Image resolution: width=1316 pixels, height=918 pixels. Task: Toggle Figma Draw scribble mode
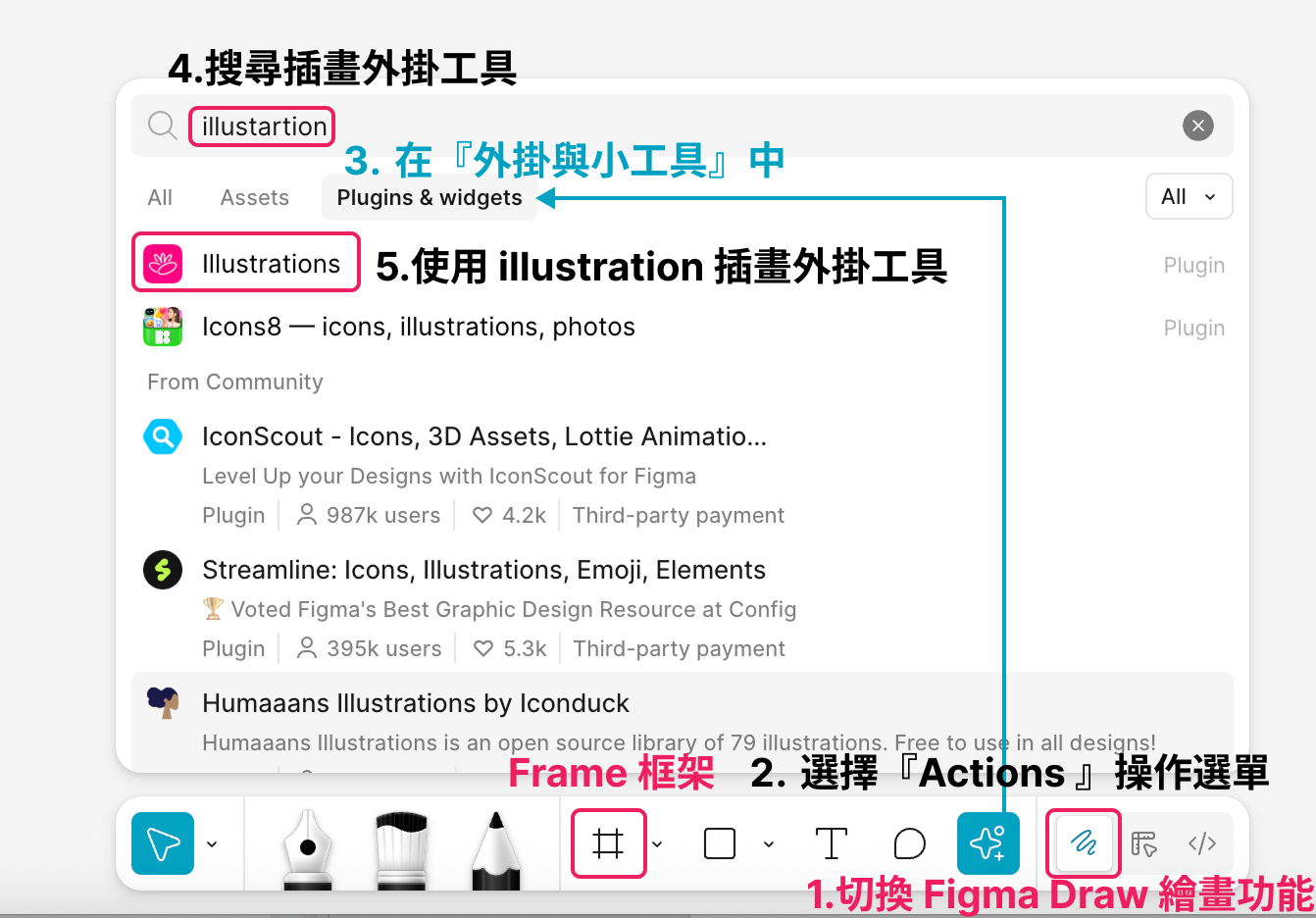[1084, 842]
